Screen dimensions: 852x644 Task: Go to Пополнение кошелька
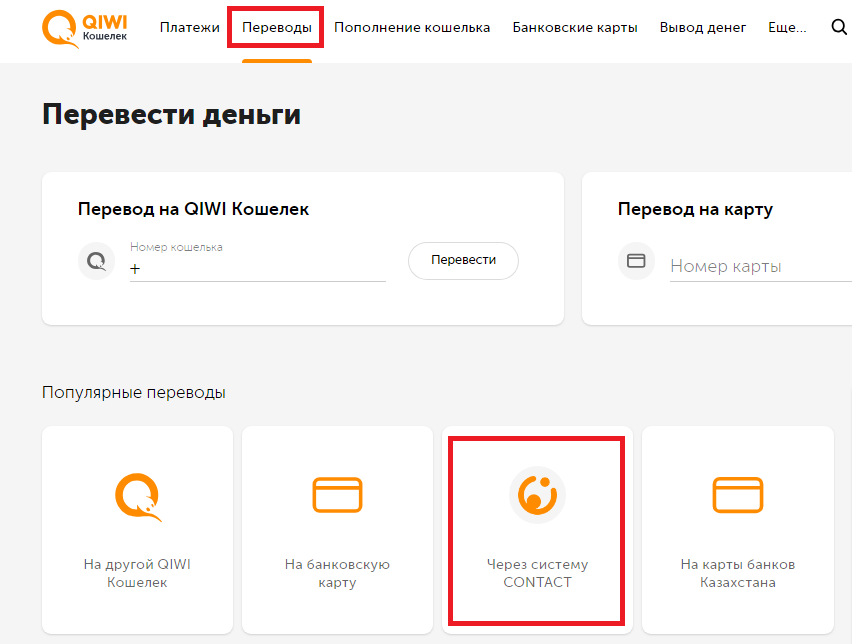pos(412,27)
